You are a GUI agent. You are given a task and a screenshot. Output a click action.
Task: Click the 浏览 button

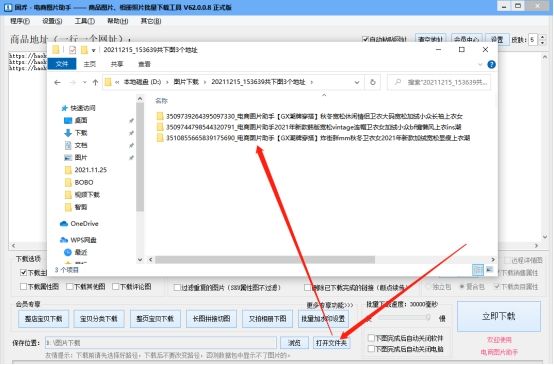click(294, 343)
